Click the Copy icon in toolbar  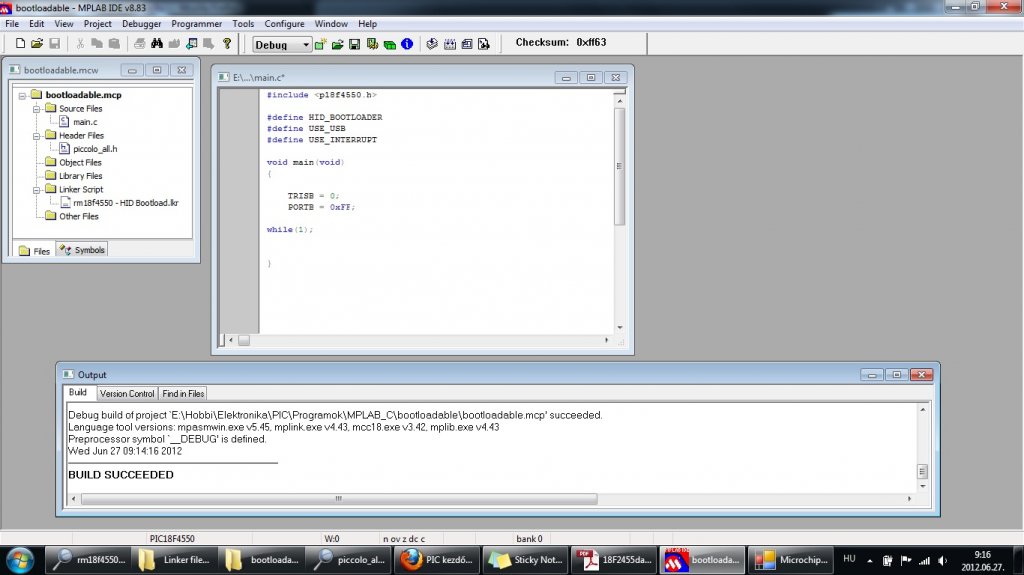97,44
